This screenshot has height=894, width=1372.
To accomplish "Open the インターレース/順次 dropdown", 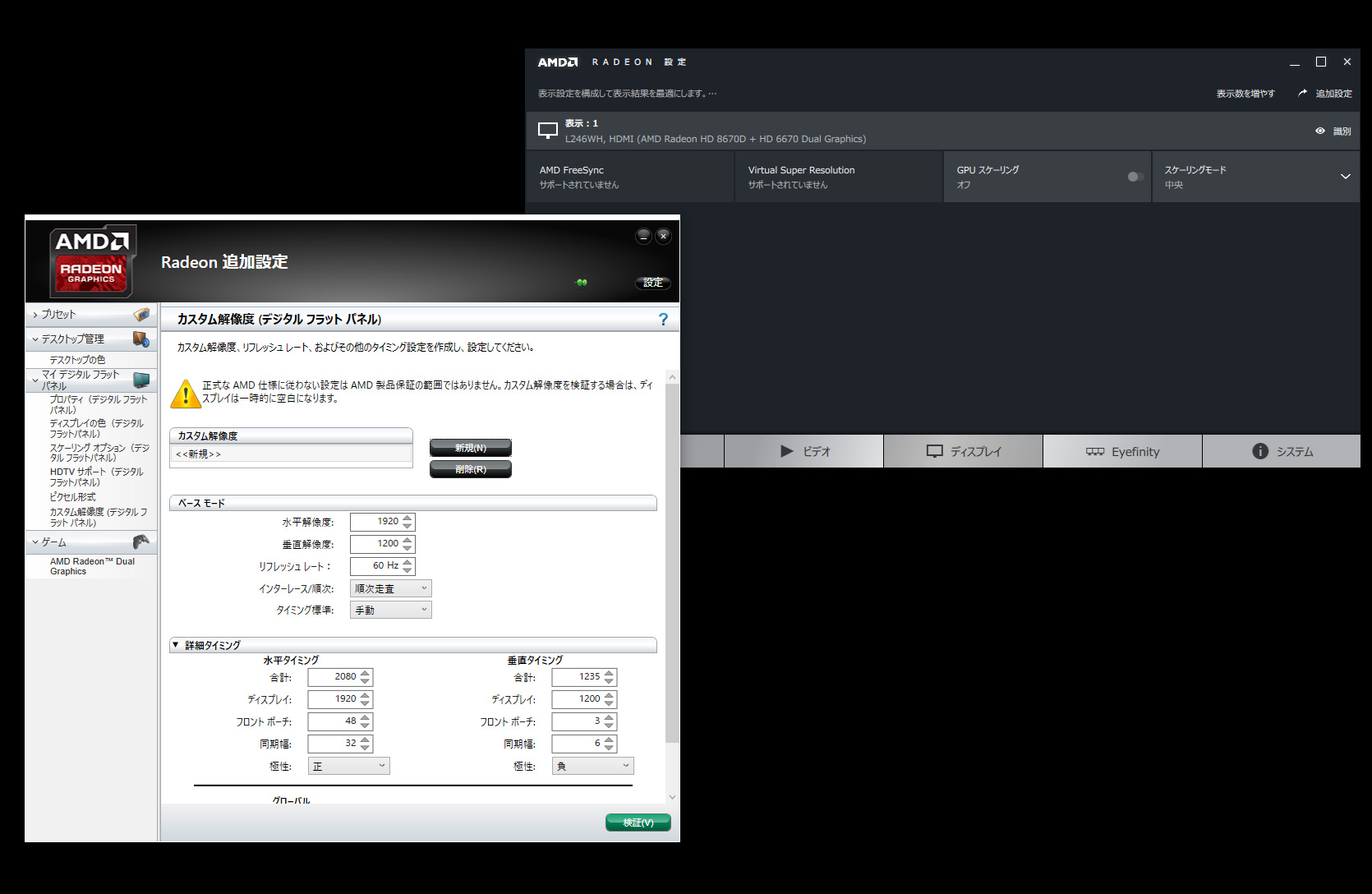I will pos(391,588).
